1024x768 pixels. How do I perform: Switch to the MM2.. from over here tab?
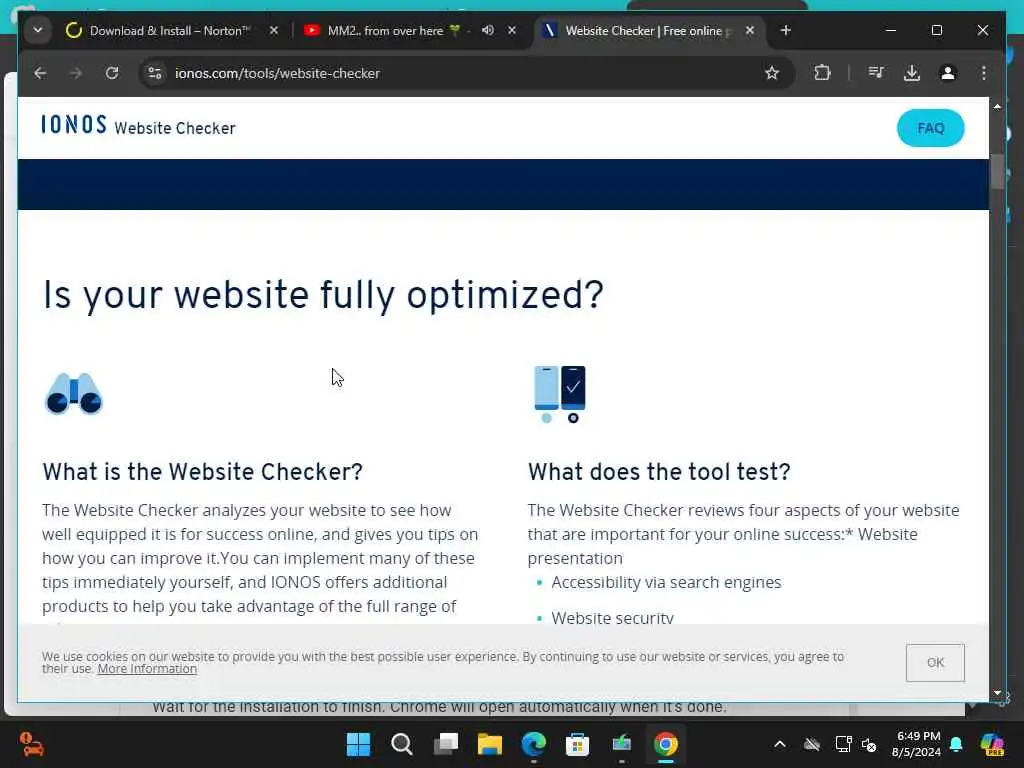tap(394, 31)
